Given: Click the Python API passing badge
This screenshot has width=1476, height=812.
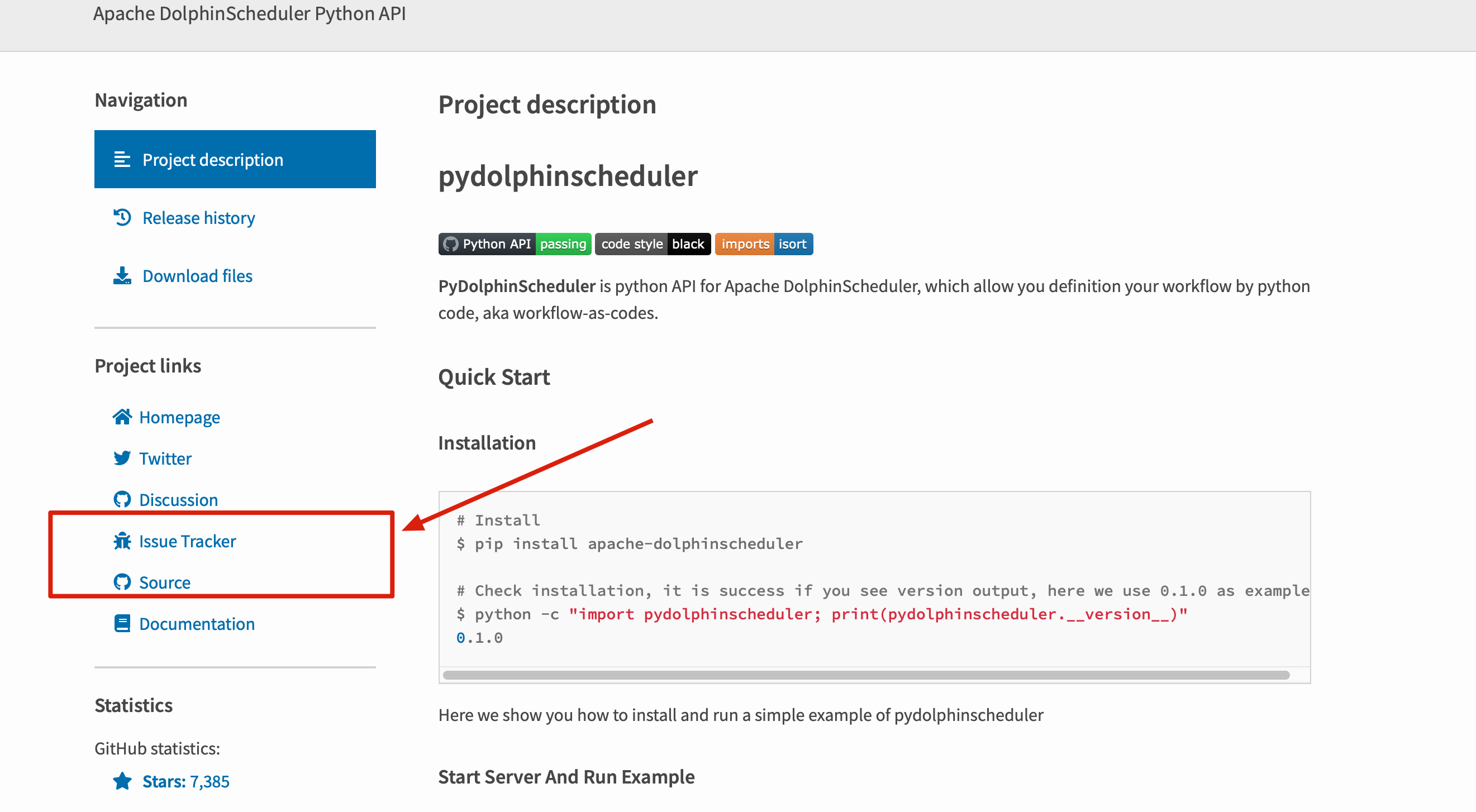Looking at the screenshot, I should pyautogui.click(x=515, y=244).
